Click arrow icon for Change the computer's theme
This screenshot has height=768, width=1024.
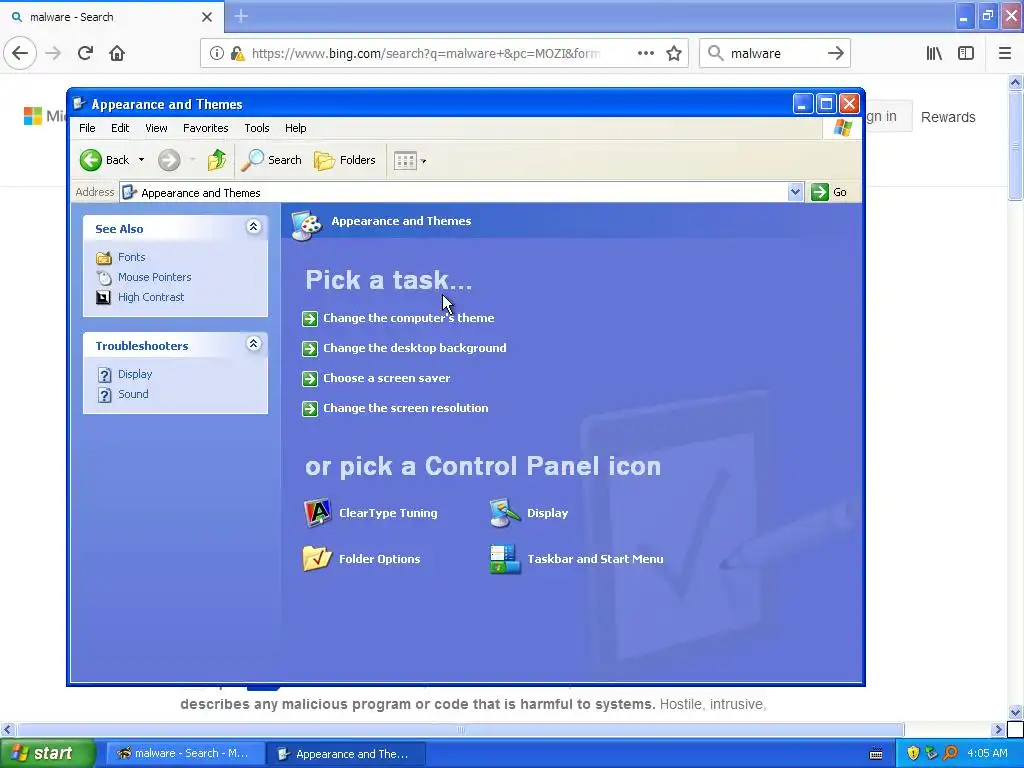[310, 319]
